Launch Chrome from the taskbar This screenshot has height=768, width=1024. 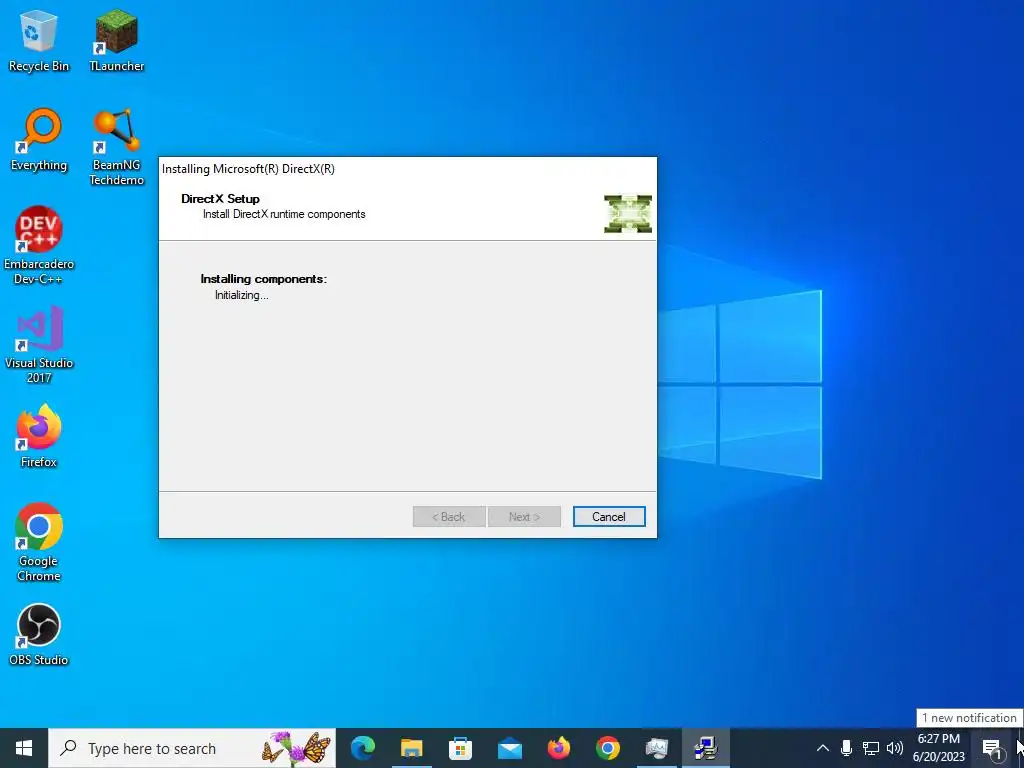[607, 748]
